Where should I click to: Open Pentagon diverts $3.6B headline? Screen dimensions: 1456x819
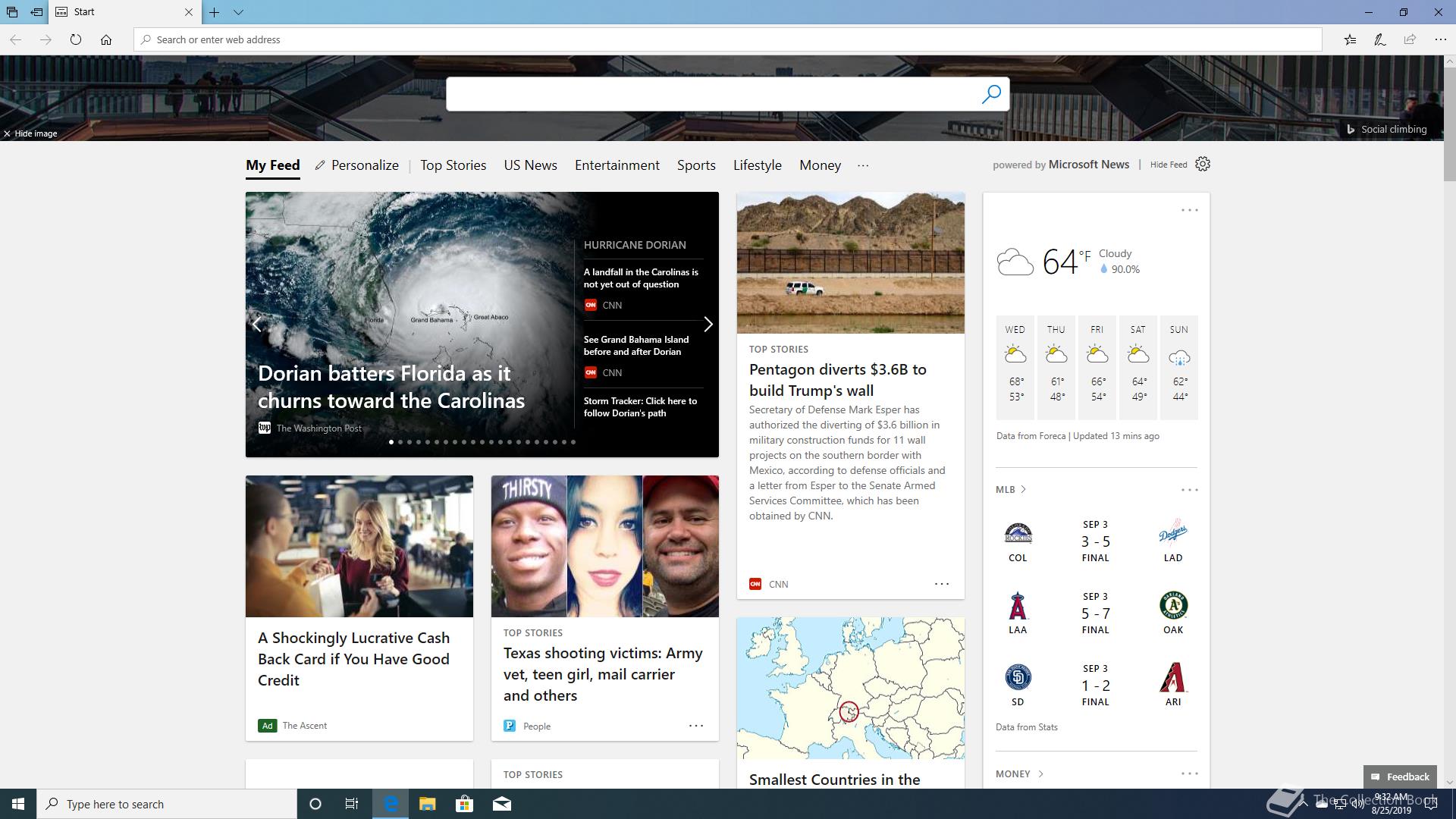[838, 380]
